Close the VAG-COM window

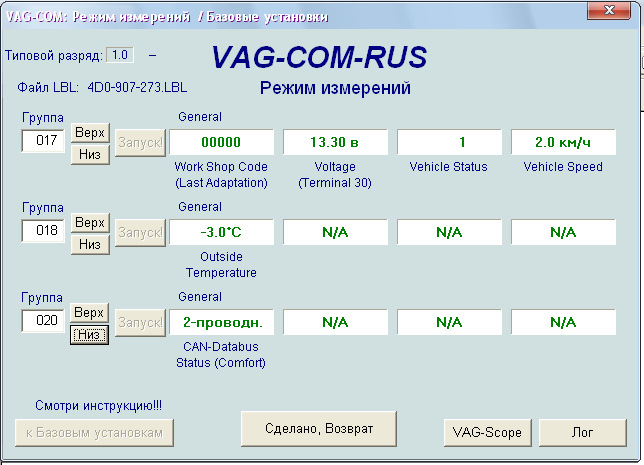click(x=609, y=10)
